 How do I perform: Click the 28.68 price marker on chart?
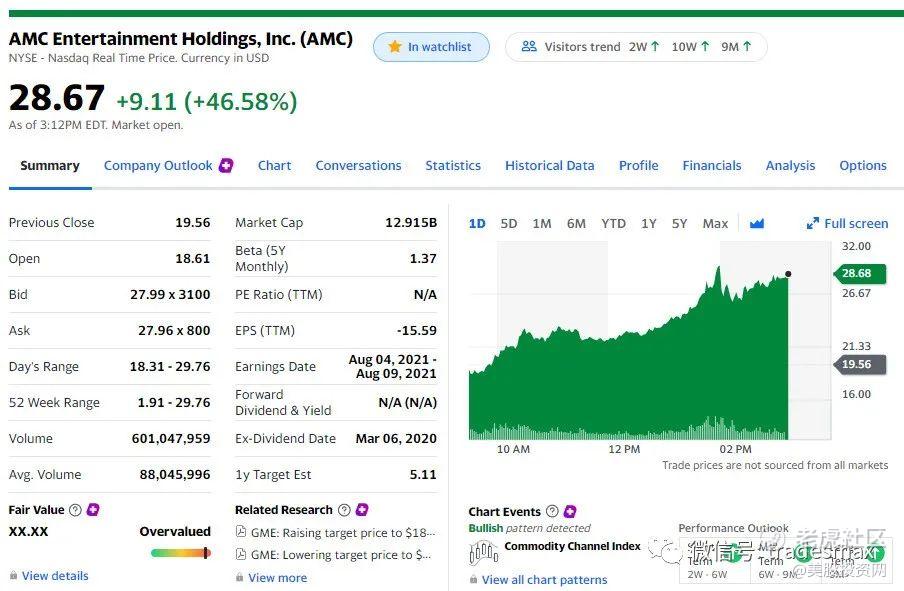[x=860, y=273]
